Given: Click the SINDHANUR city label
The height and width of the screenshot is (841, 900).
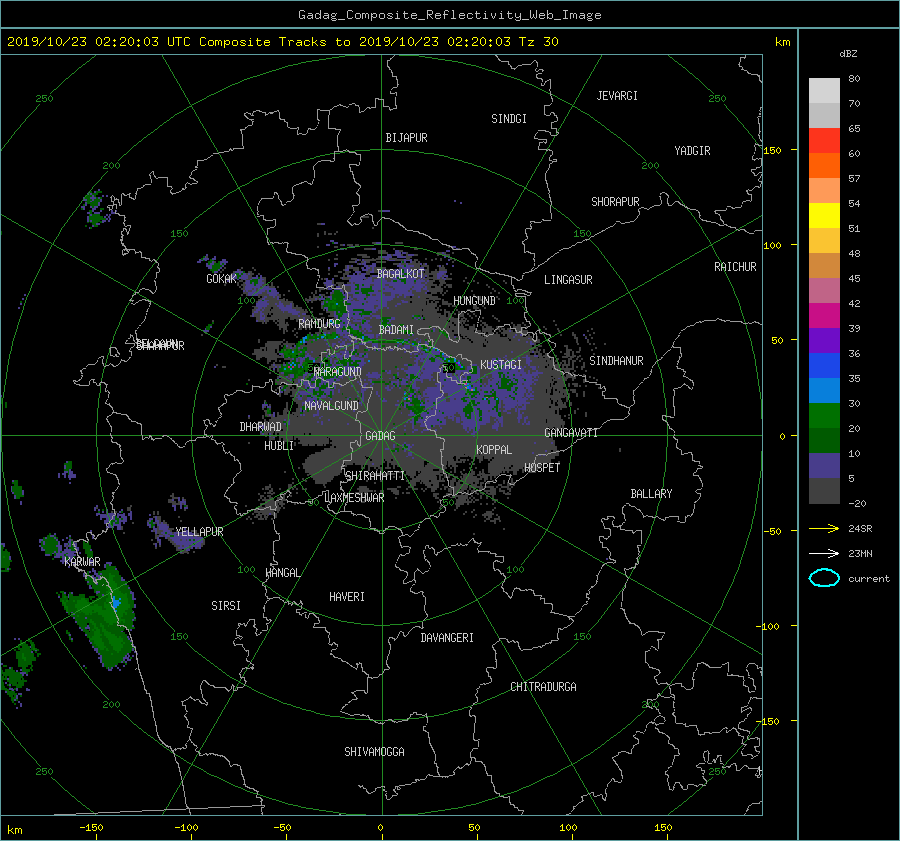Looking at the screenshot, I should (x=616, y=361).
